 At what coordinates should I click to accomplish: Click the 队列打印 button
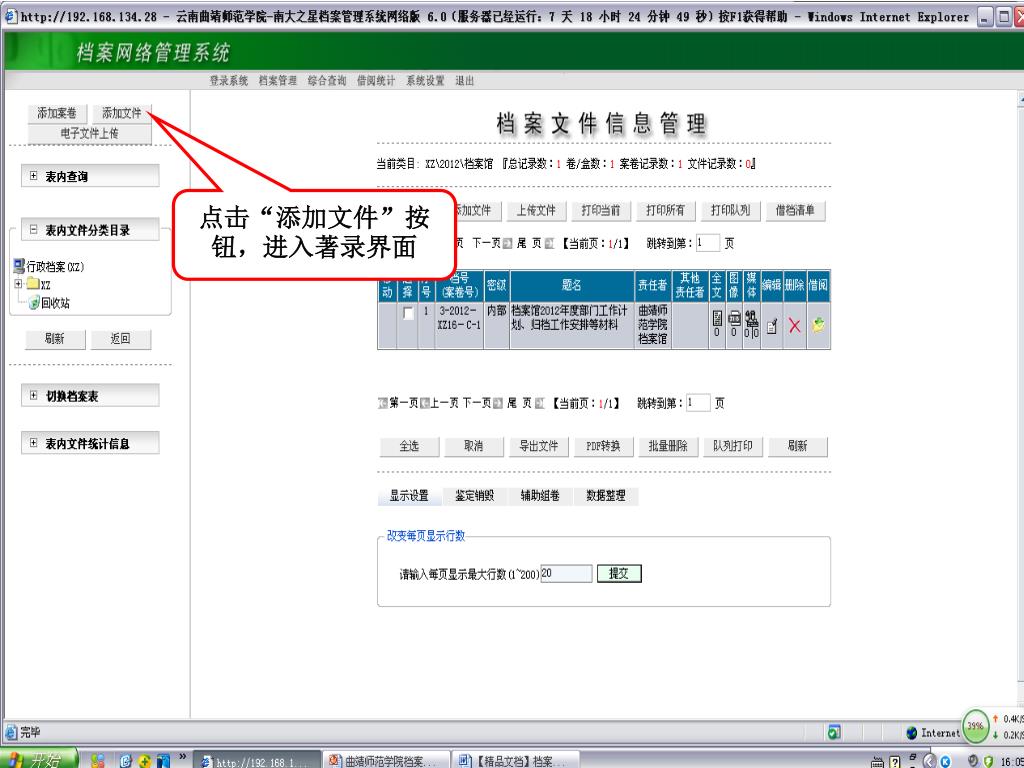point(732,446)
